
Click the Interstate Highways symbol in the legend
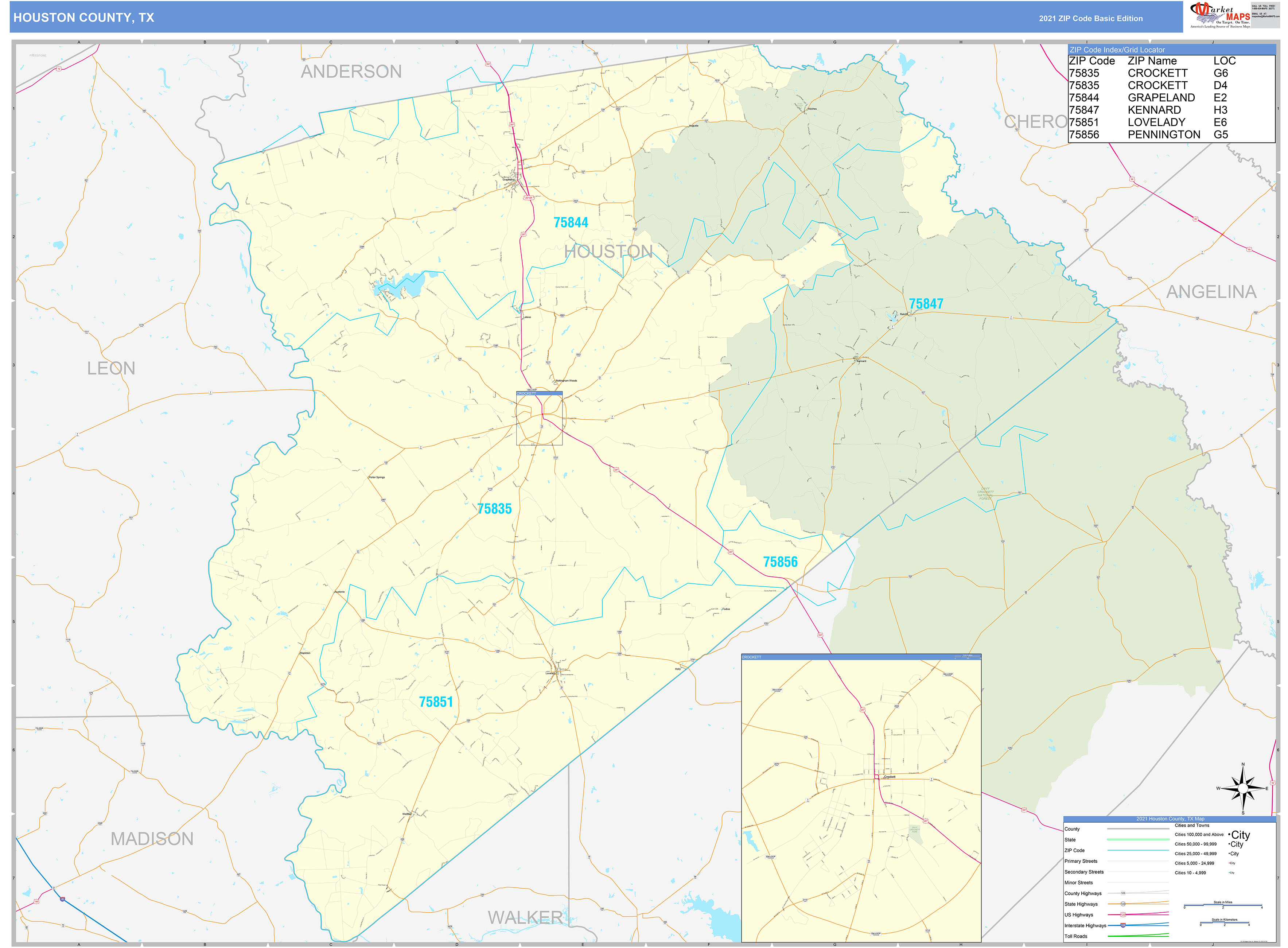pyautogui.click(x=1123, y=926)
